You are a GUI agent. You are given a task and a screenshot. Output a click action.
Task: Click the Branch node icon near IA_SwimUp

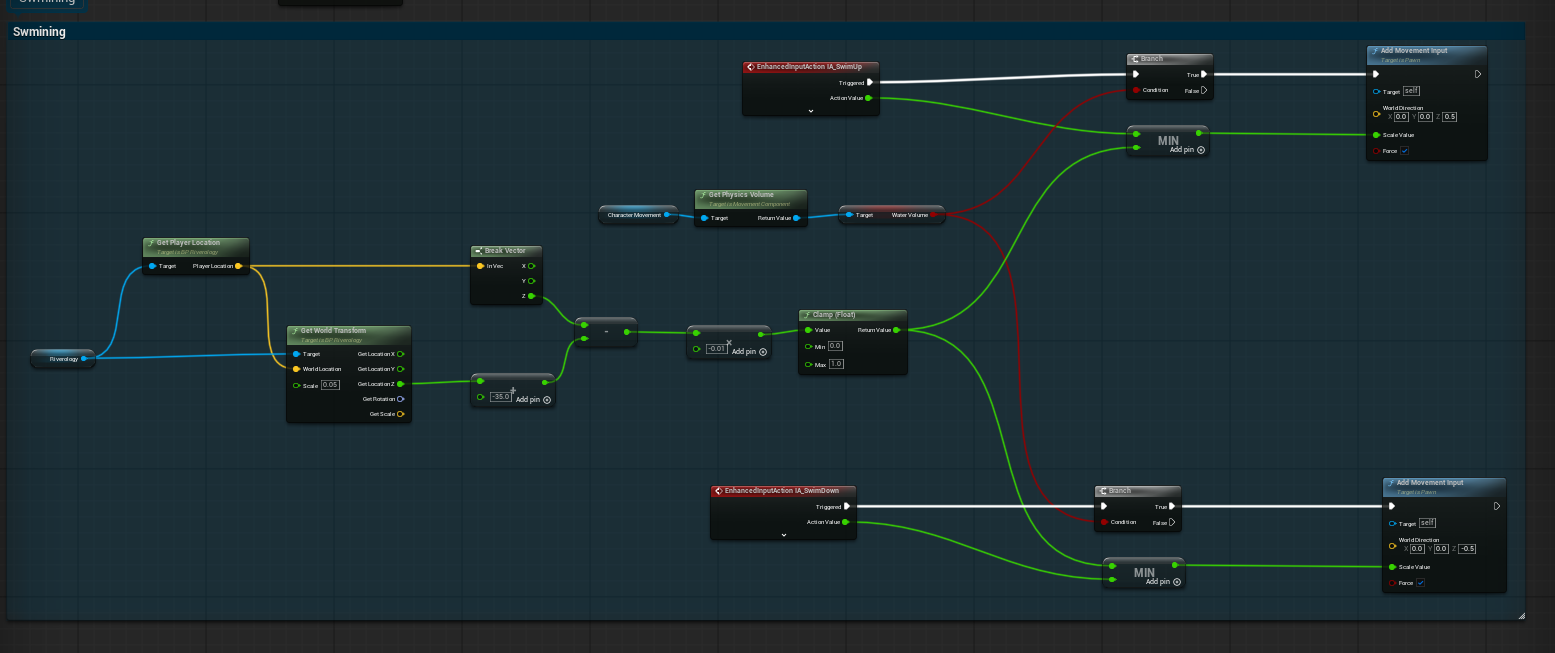pos(1135,59)
